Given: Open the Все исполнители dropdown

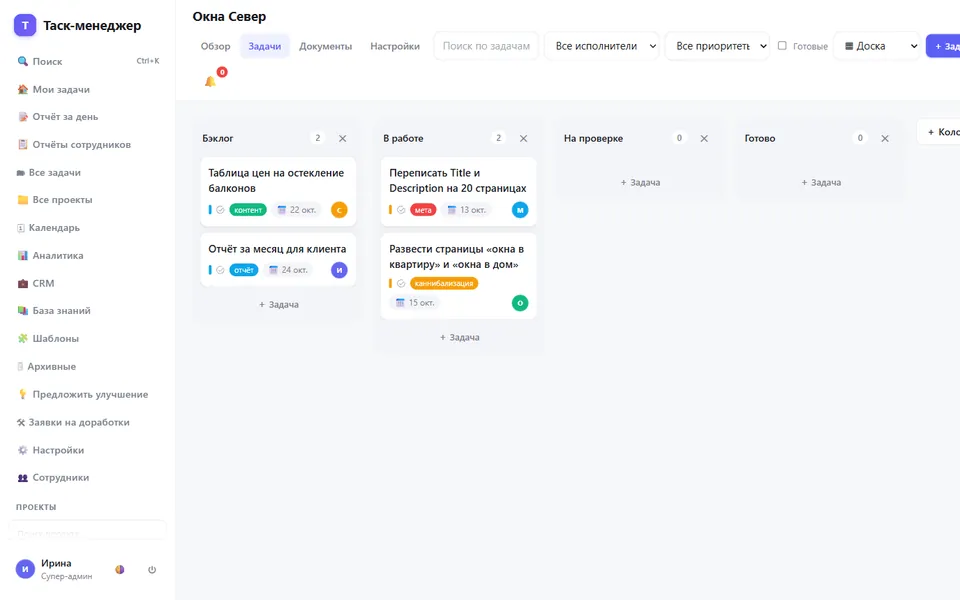Looking at the screenshot, I should (602, 46).
